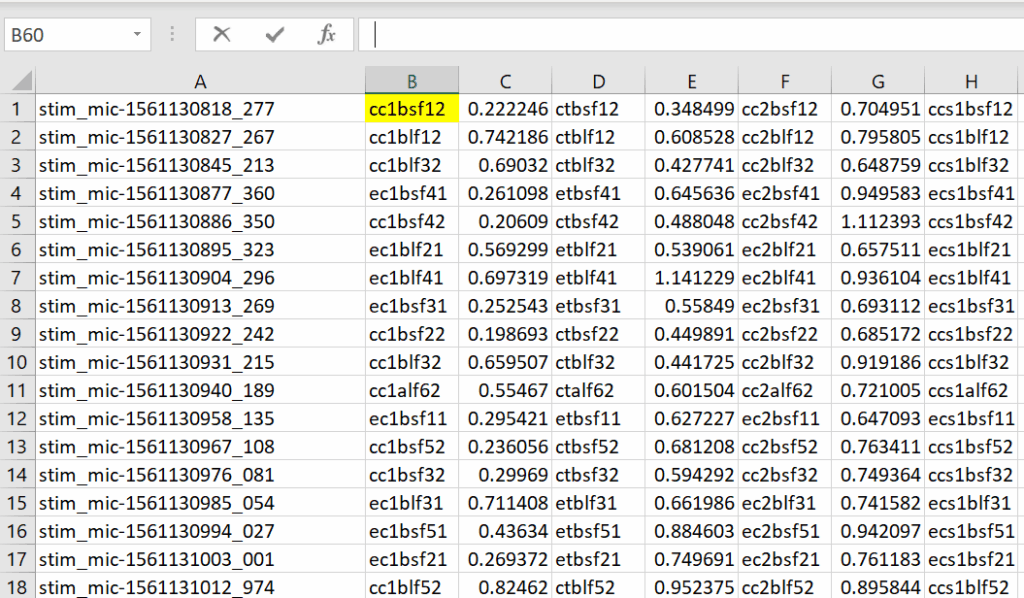Select column A header
Screen dimensions: 1024x598
tap(200, 81)
